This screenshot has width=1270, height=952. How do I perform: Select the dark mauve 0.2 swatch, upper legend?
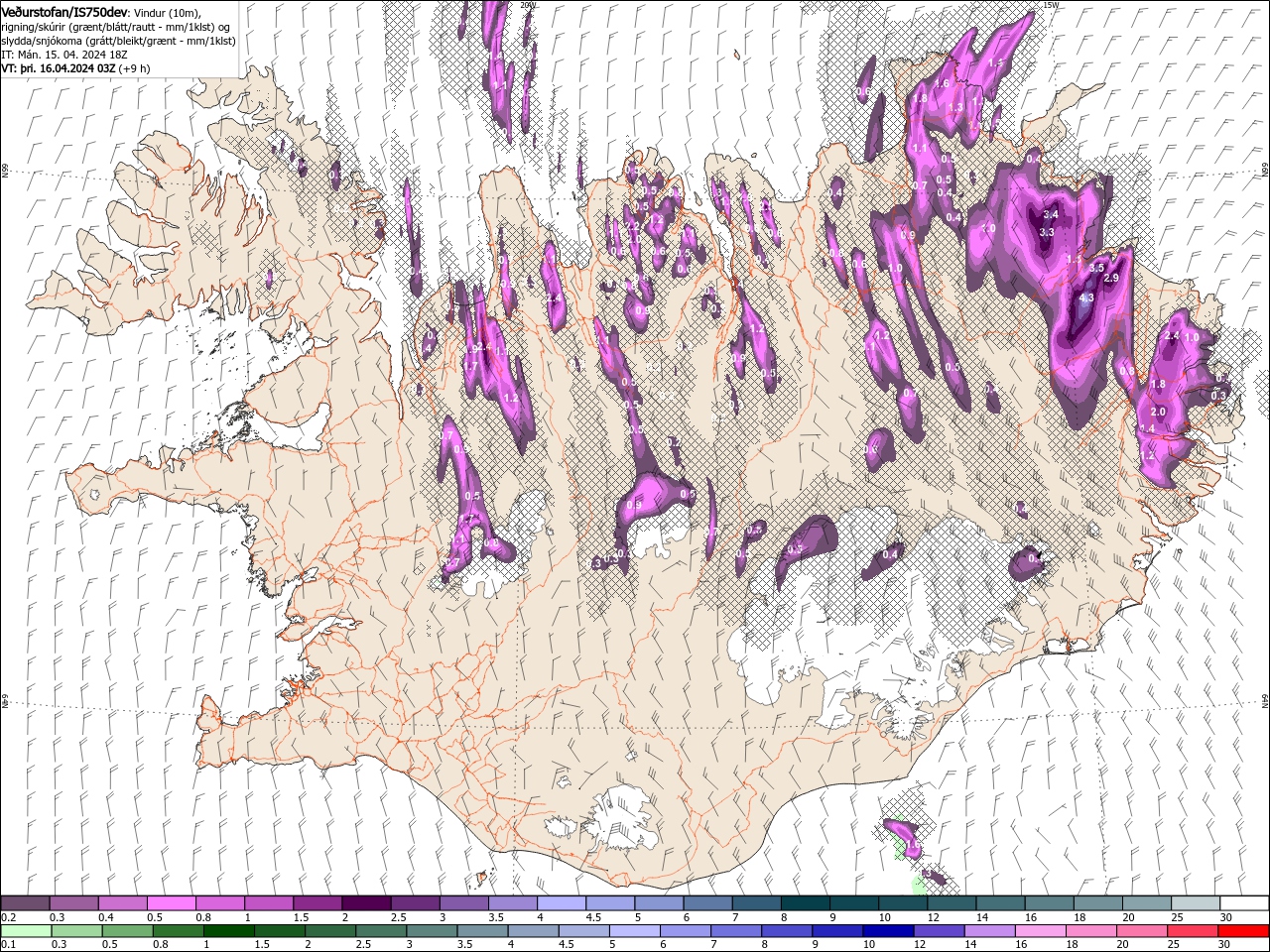click(x=26, y=903)
